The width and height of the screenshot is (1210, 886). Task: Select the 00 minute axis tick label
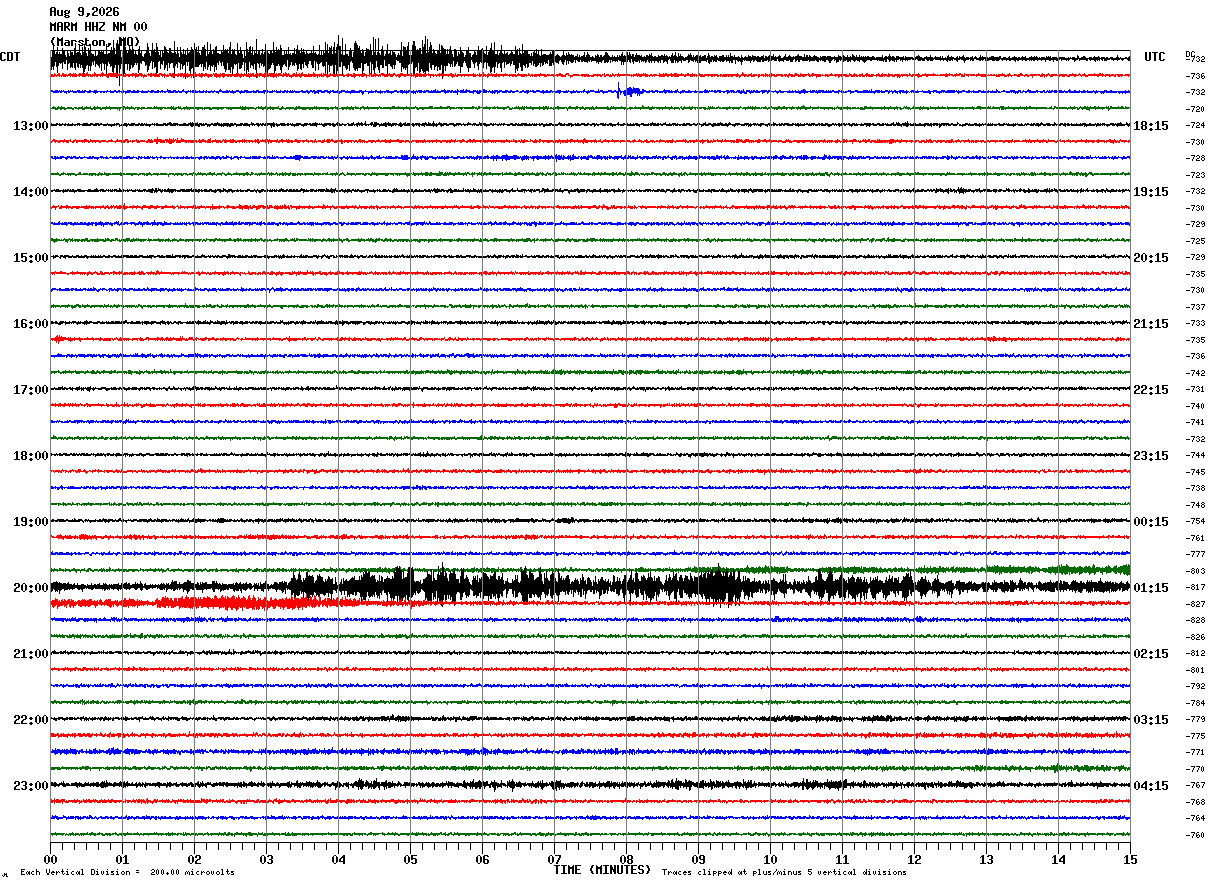pyautogui.click(x=50, y=859)
